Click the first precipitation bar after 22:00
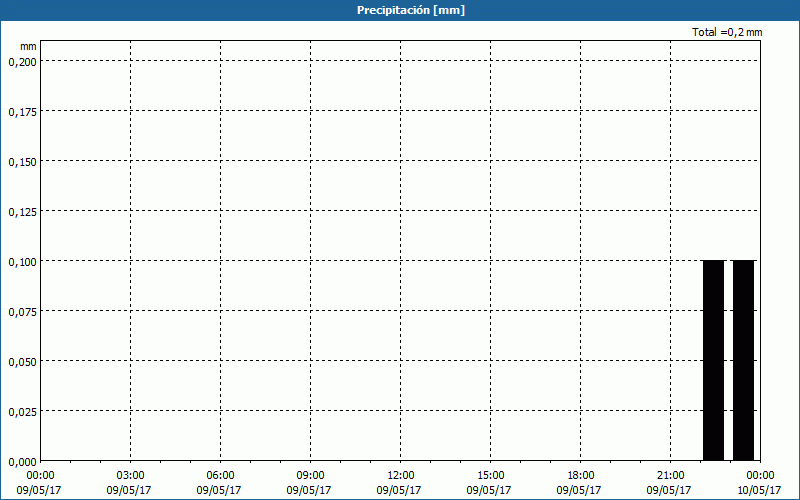The height and width of the screenshot is (500, 800). coord(713,360)
